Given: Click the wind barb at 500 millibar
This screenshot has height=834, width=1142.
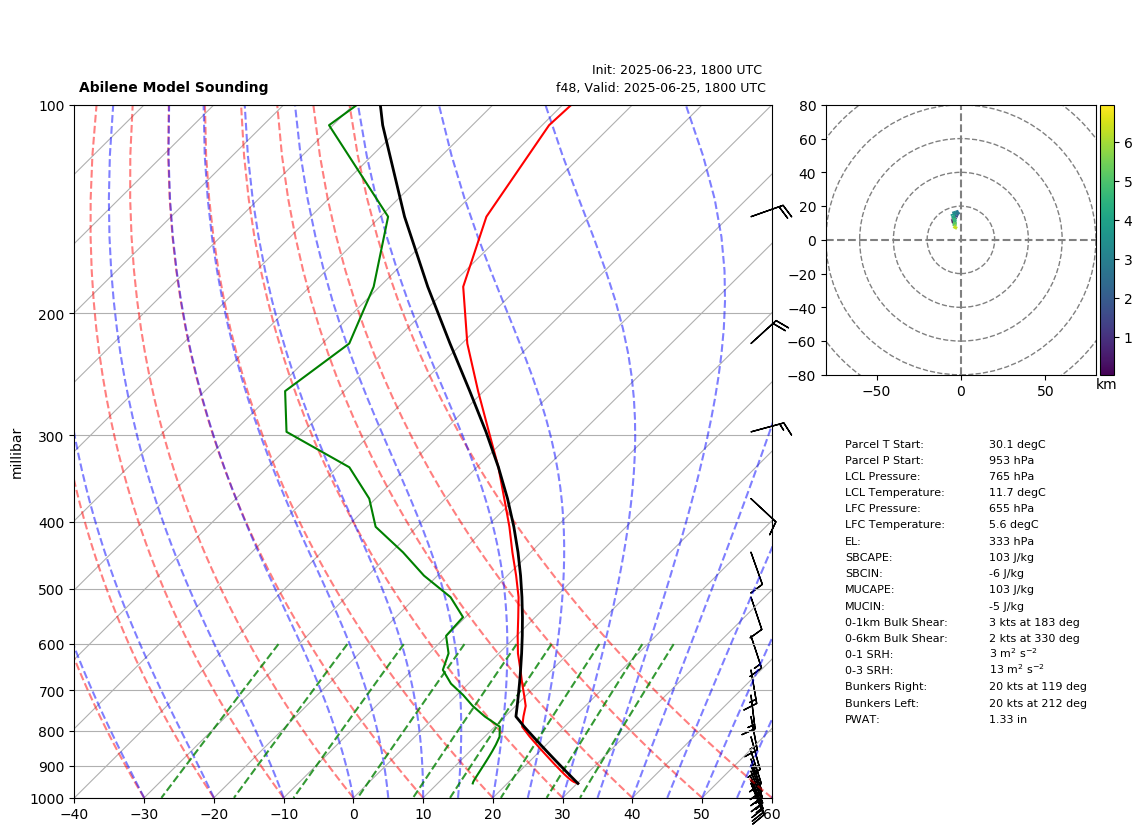Looking at the screenshot, I should (757, 571).
